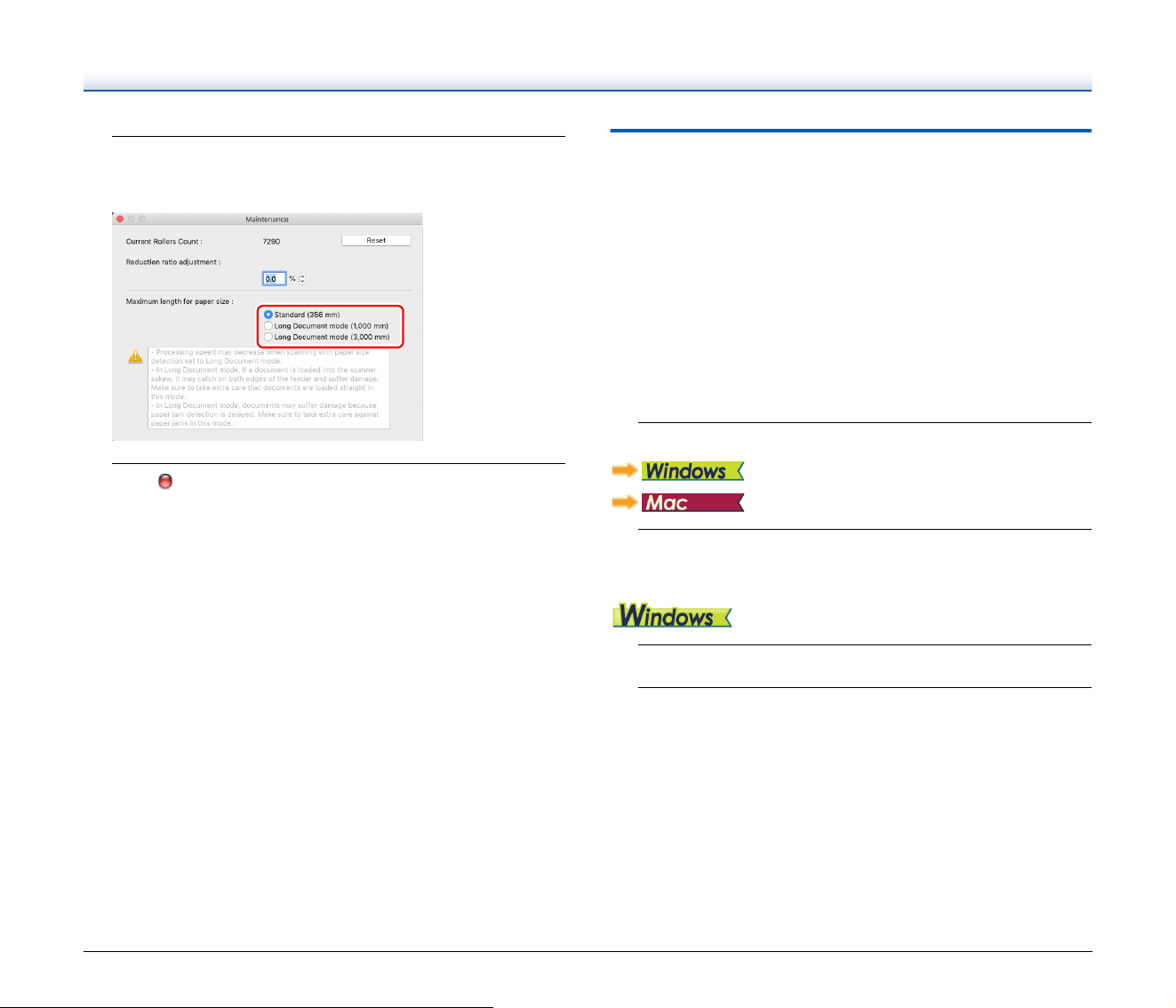Screen dimensions: 1176x1008
Task: Follow the small green Windows link badge
Action: pos(692,471)
